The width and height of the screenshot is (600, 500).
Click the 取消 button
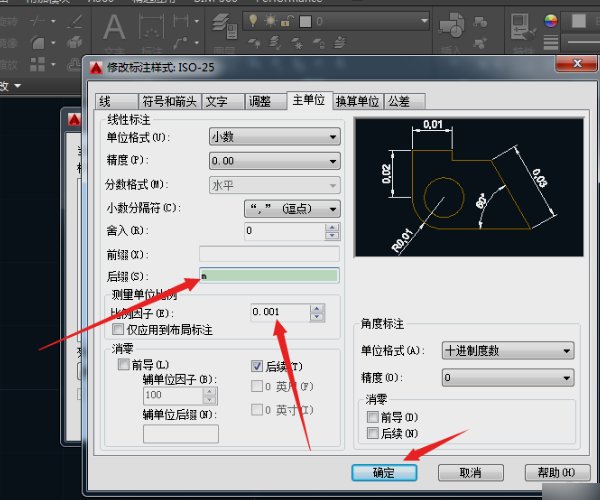tap(471, 473)
